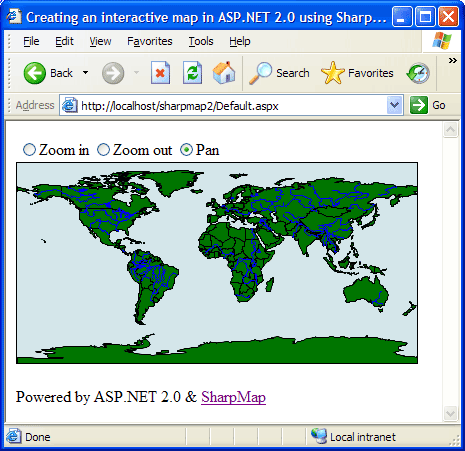Click the green Back arrow icon

click(35, 73)
